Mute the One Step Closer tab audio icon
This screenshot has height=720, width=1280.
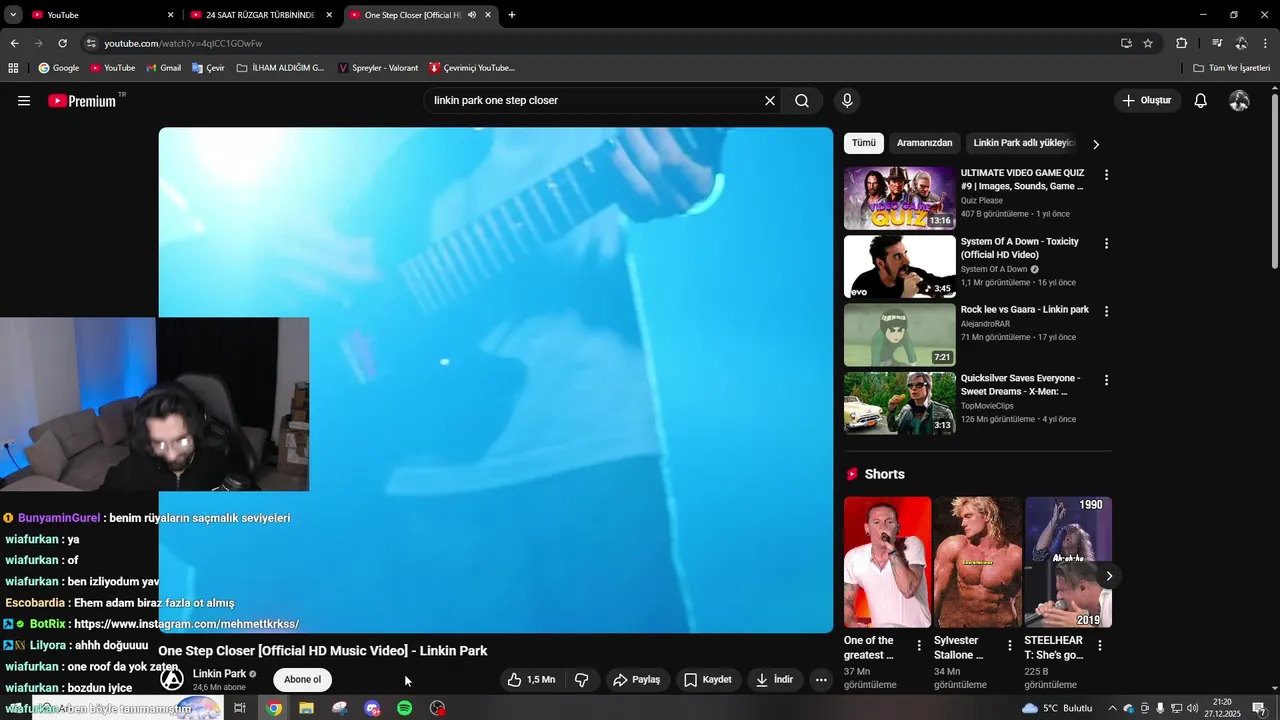[472, 15]
